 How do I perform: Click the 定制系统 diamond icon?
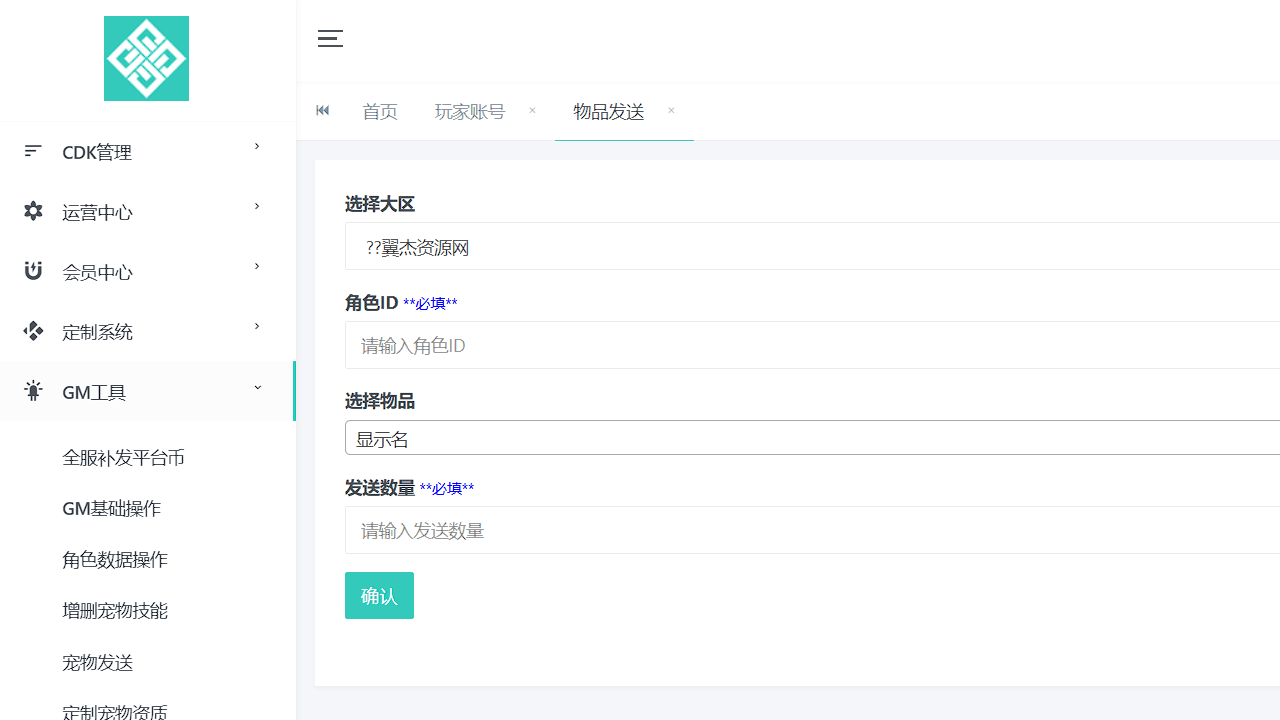click(33, 331)
